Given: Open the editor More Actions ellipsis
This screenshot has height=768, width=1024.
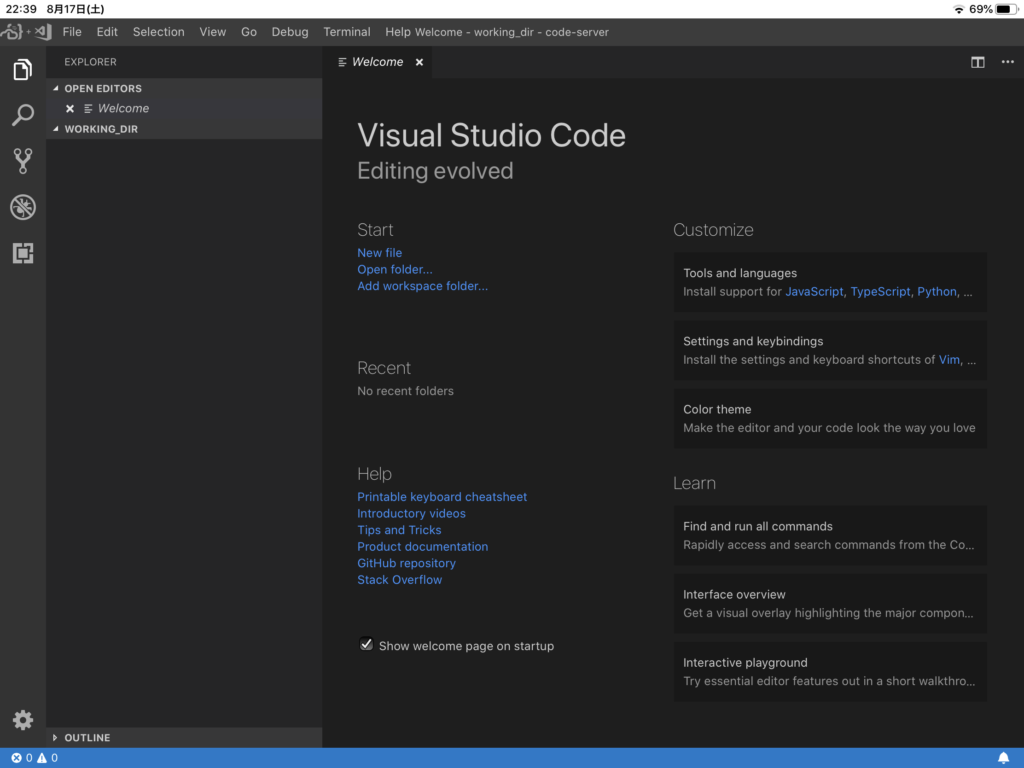Looking at the screenshot, I should 1008,62.
